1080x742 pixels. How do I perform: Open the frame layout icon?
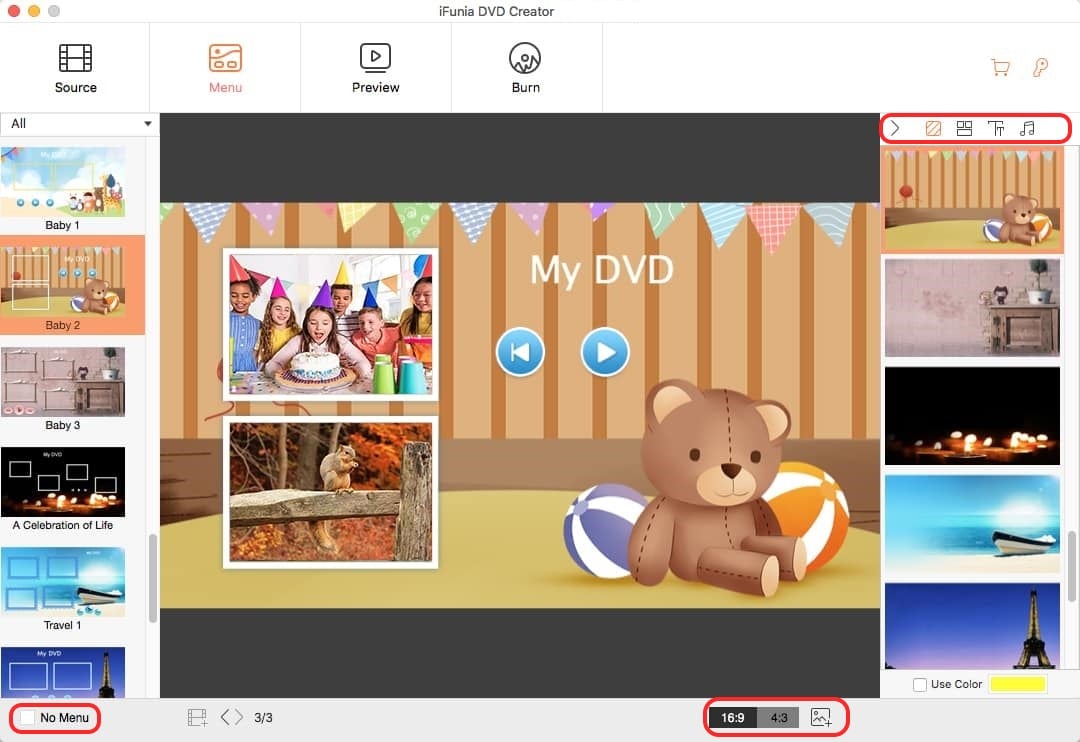(x=964, y=129)
